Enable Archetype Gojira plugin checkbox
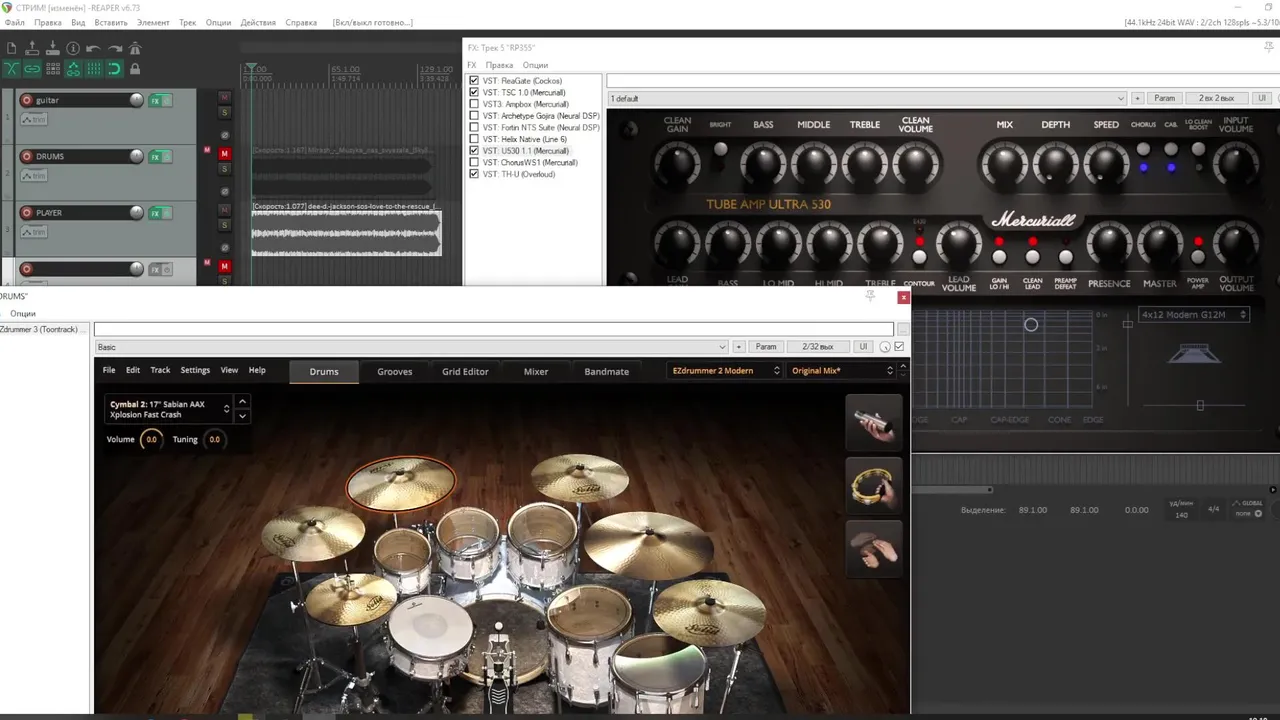Viewport: 1280px width, 720px height. 474,116
